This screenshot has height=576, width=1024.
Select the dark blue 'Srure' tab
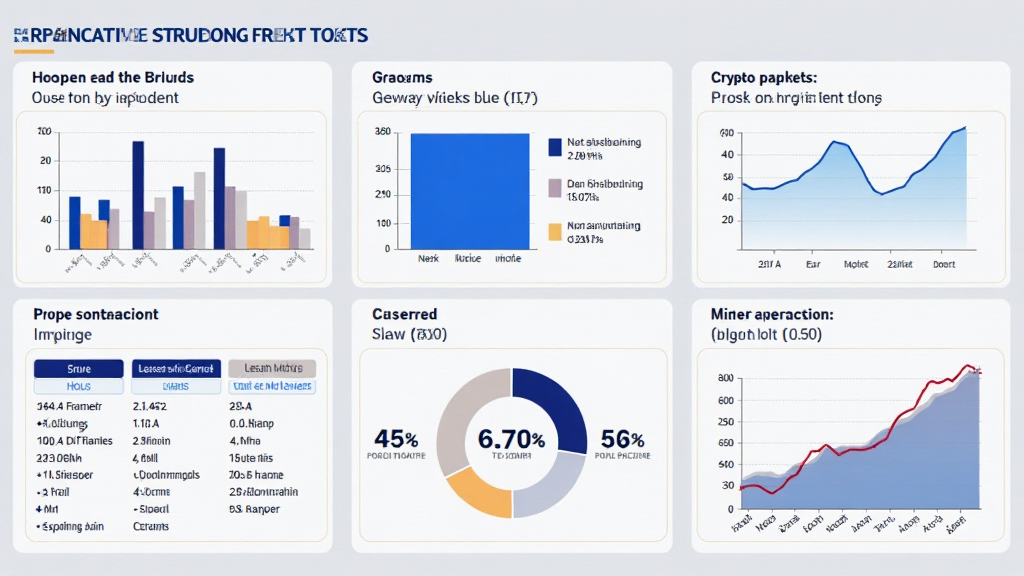(x=78, y=368)
